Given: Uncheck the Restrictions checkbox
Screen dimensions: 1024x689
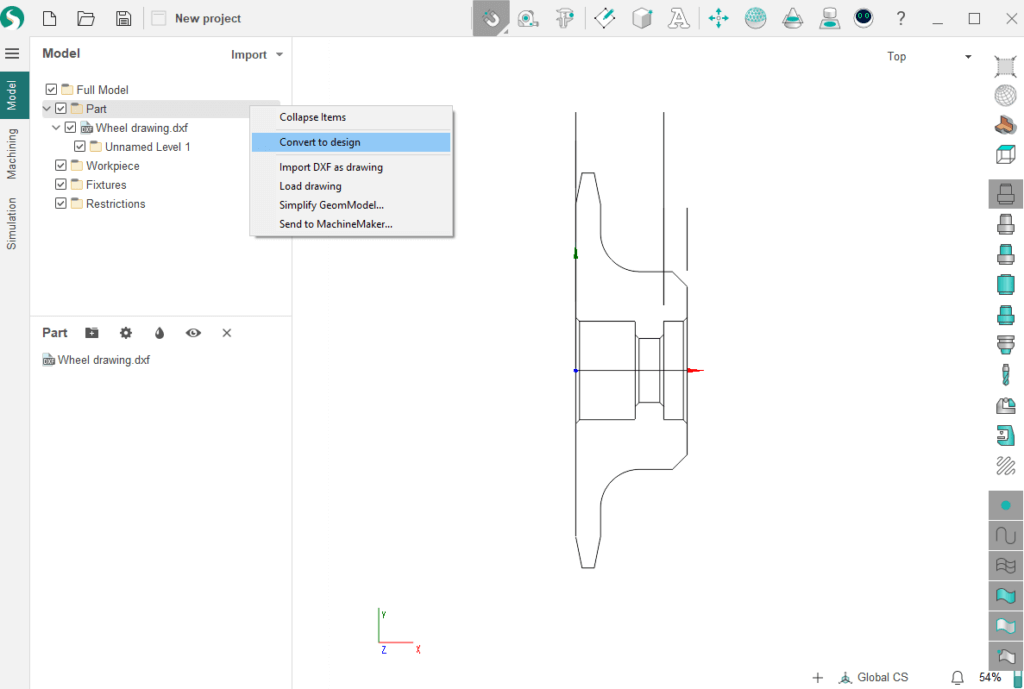Looking at the screenshot, I should (61, 204).
